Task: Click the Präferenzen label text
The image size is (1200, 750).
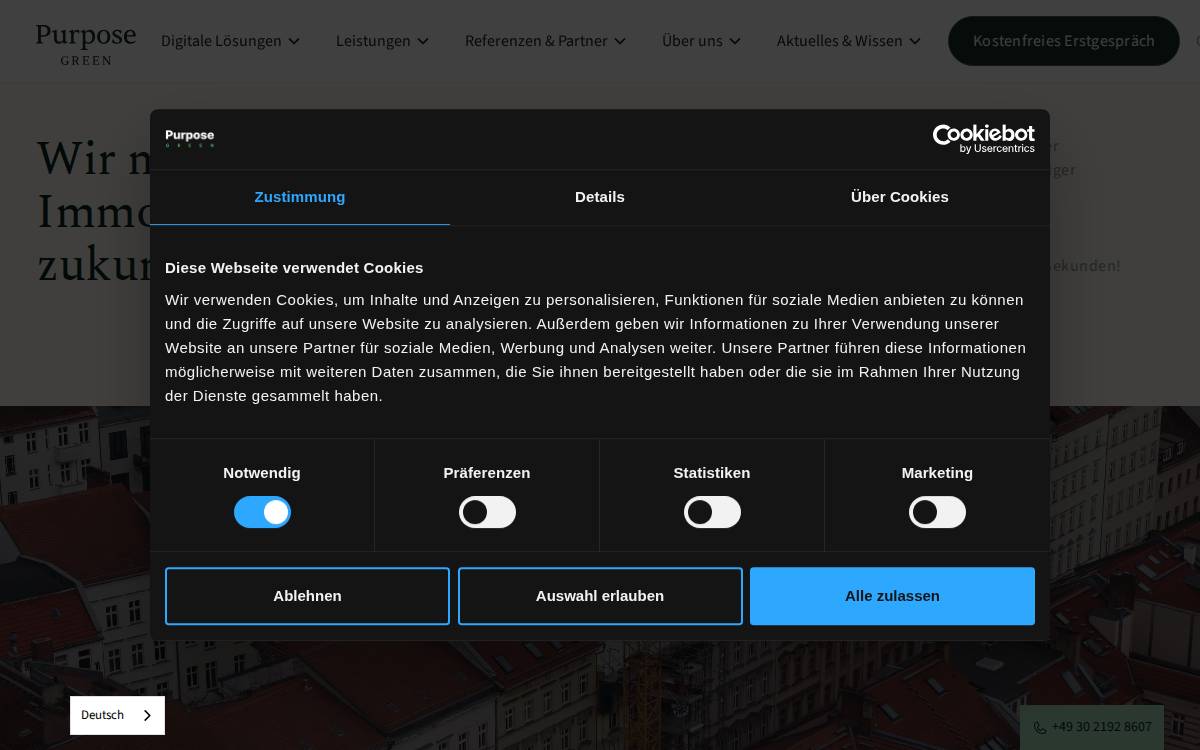Action: point(487,473)
